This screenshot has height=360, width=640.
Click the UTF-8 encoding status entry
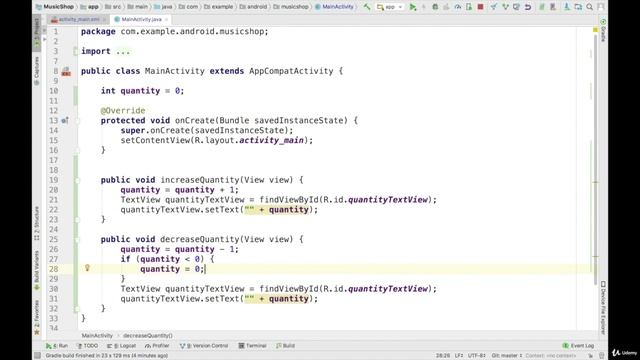[476, 356]
